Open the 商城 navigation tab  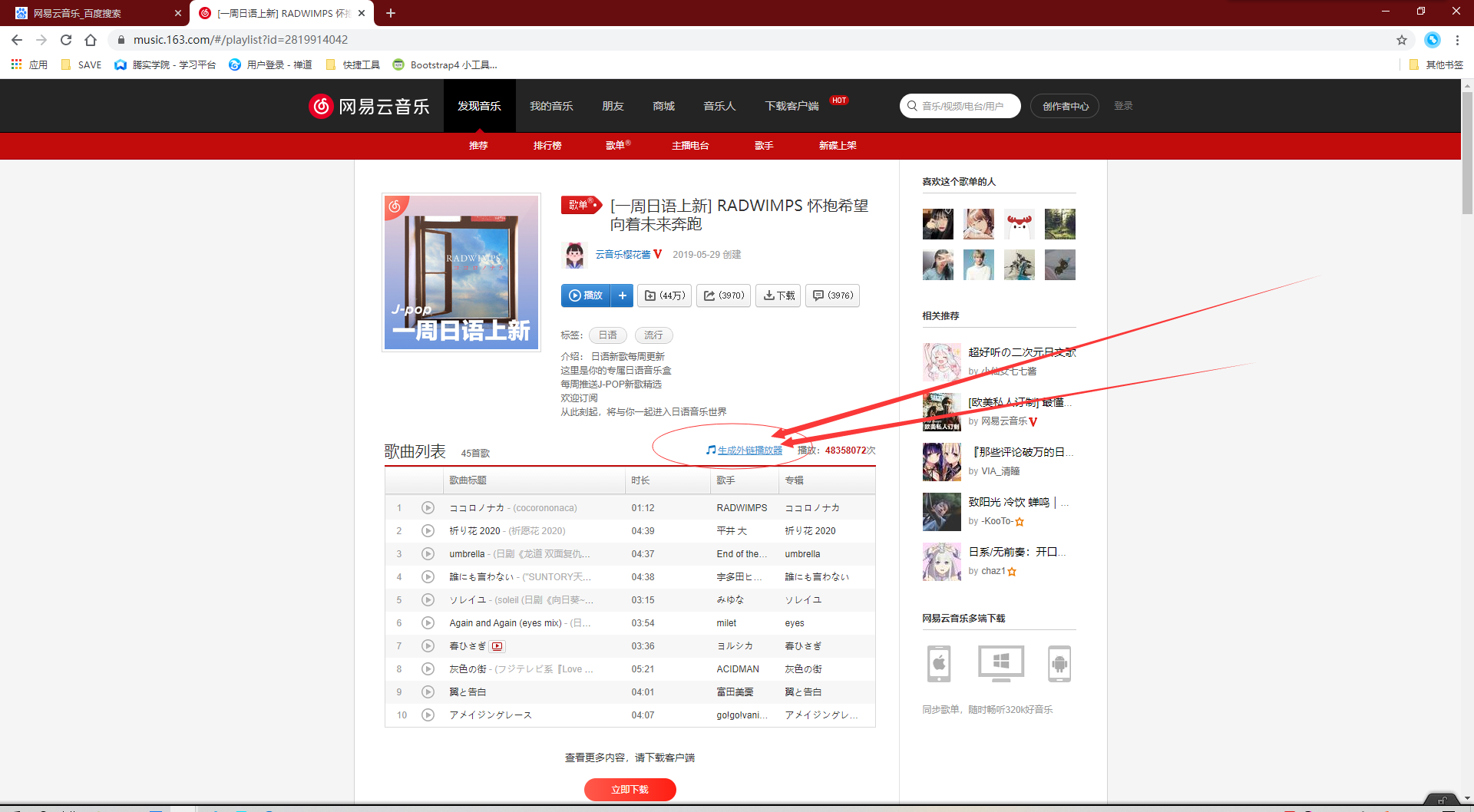tap(663, 106)
